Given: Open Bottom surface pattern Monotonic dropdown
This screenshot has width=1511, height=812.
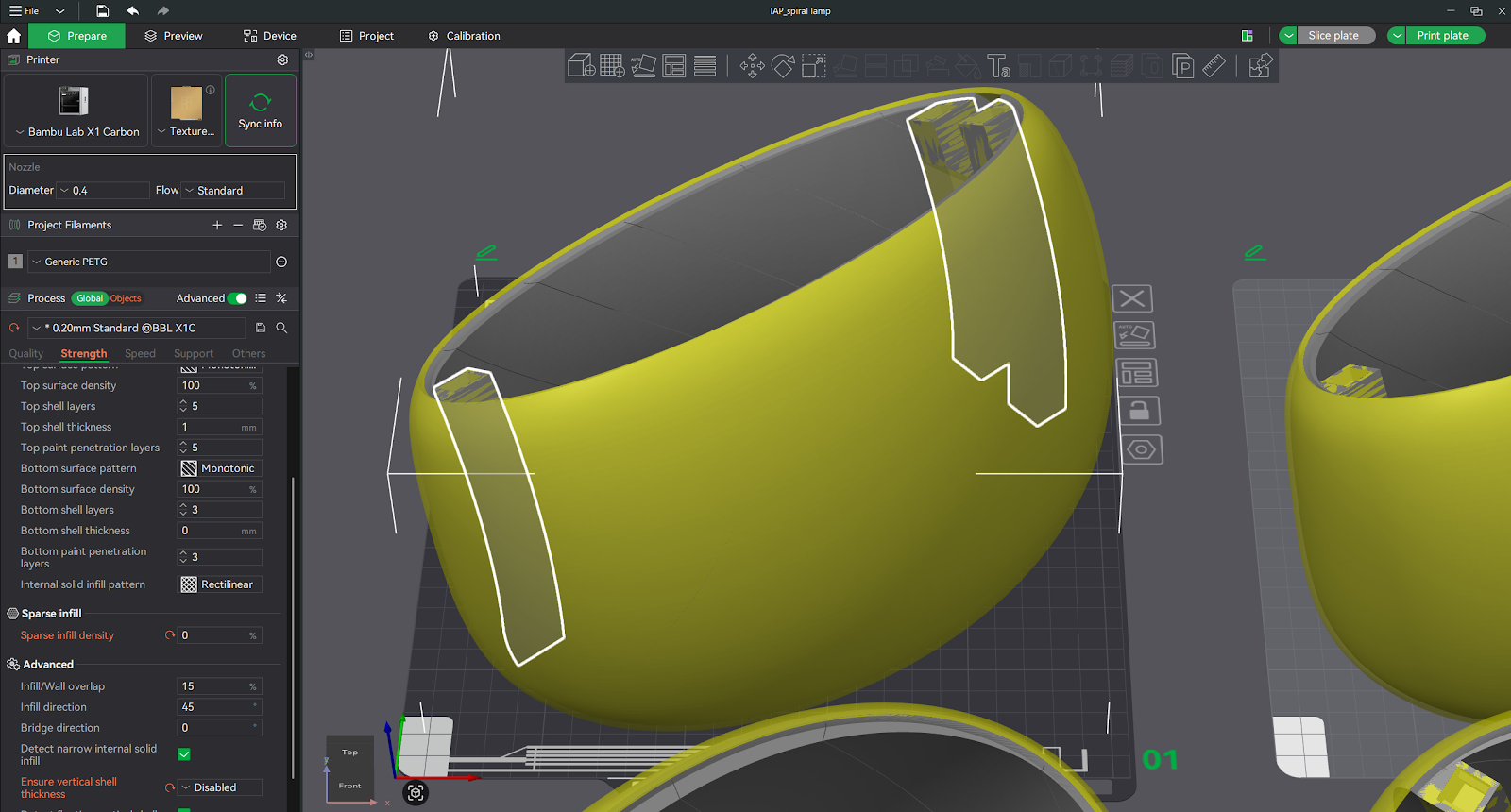Looking at the screenshot, I should click(220, 468).
